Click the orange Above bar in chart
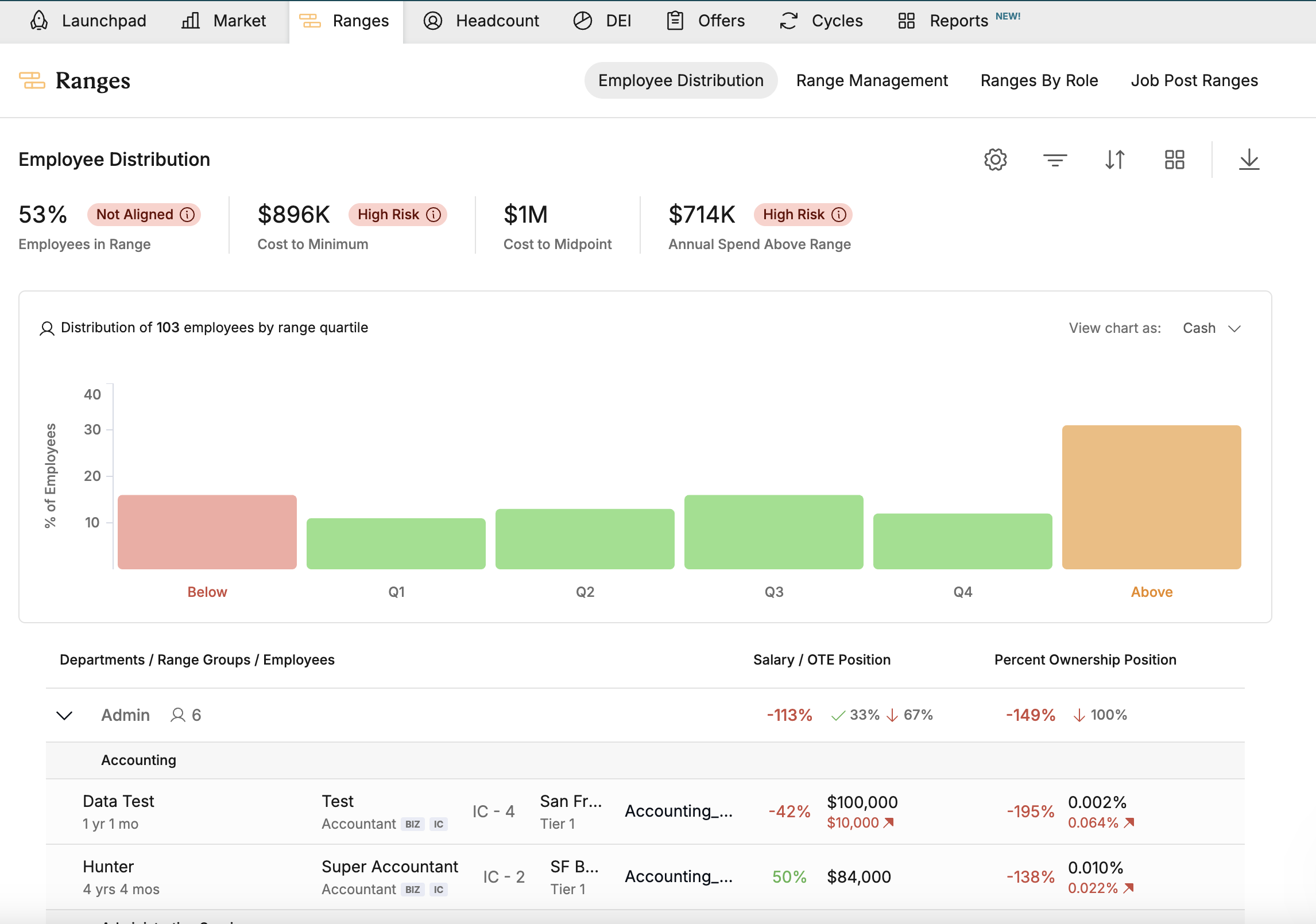This screenshot has width=1316, height=924. tap(1151, 497)
